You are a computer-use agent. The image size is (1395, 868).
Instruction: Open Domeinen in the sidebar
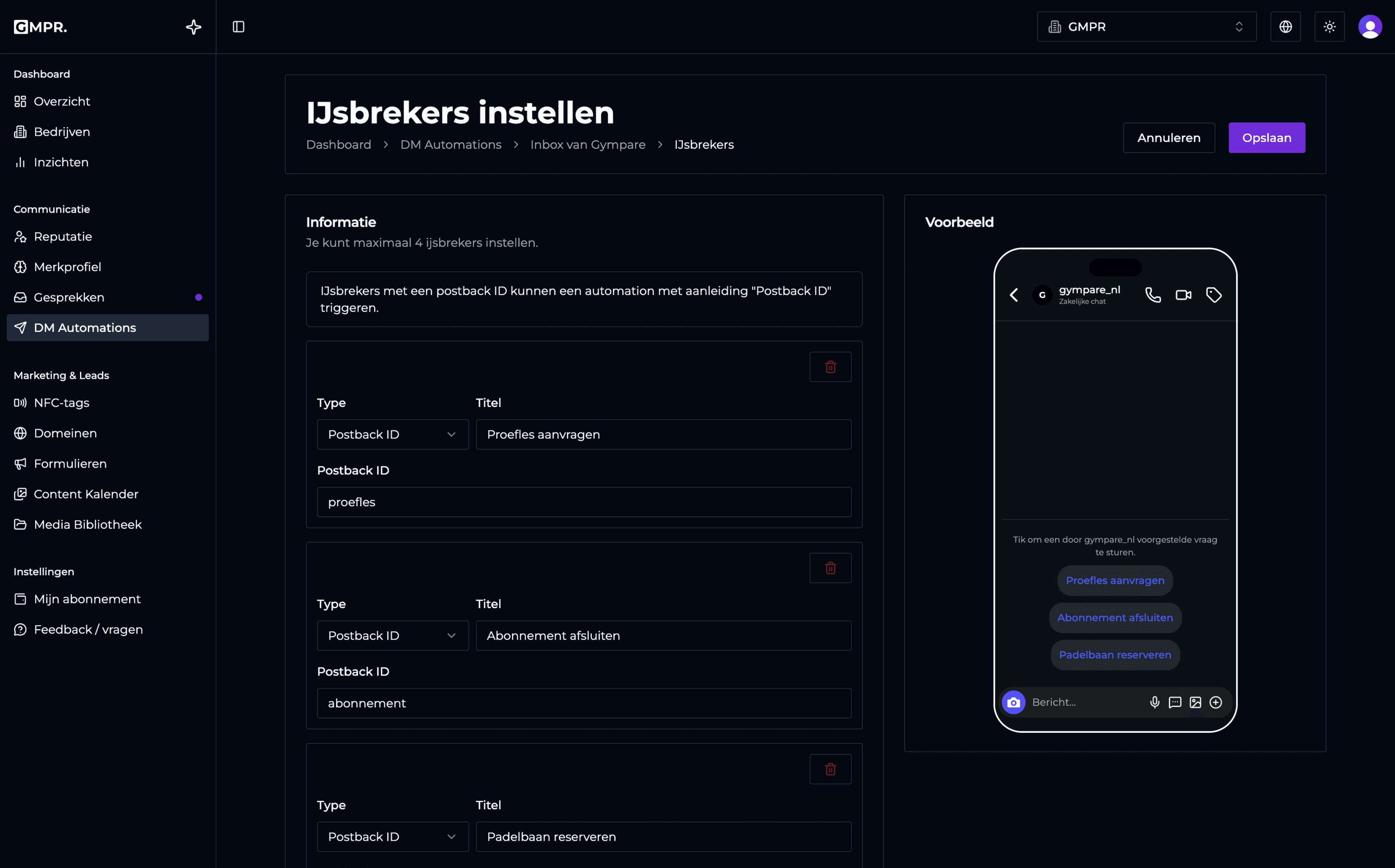[x=108, y=433]
